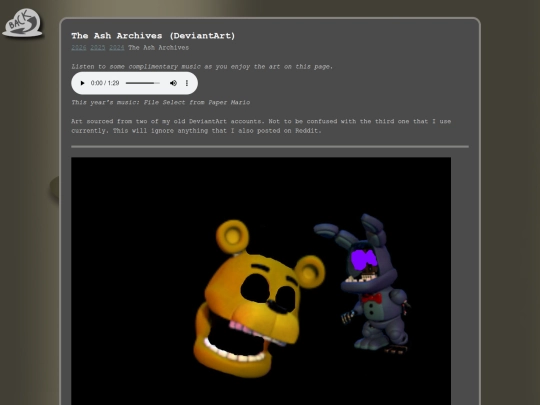Click the BACK arrow icon
540x405 pixels.
tap(22, 23)
